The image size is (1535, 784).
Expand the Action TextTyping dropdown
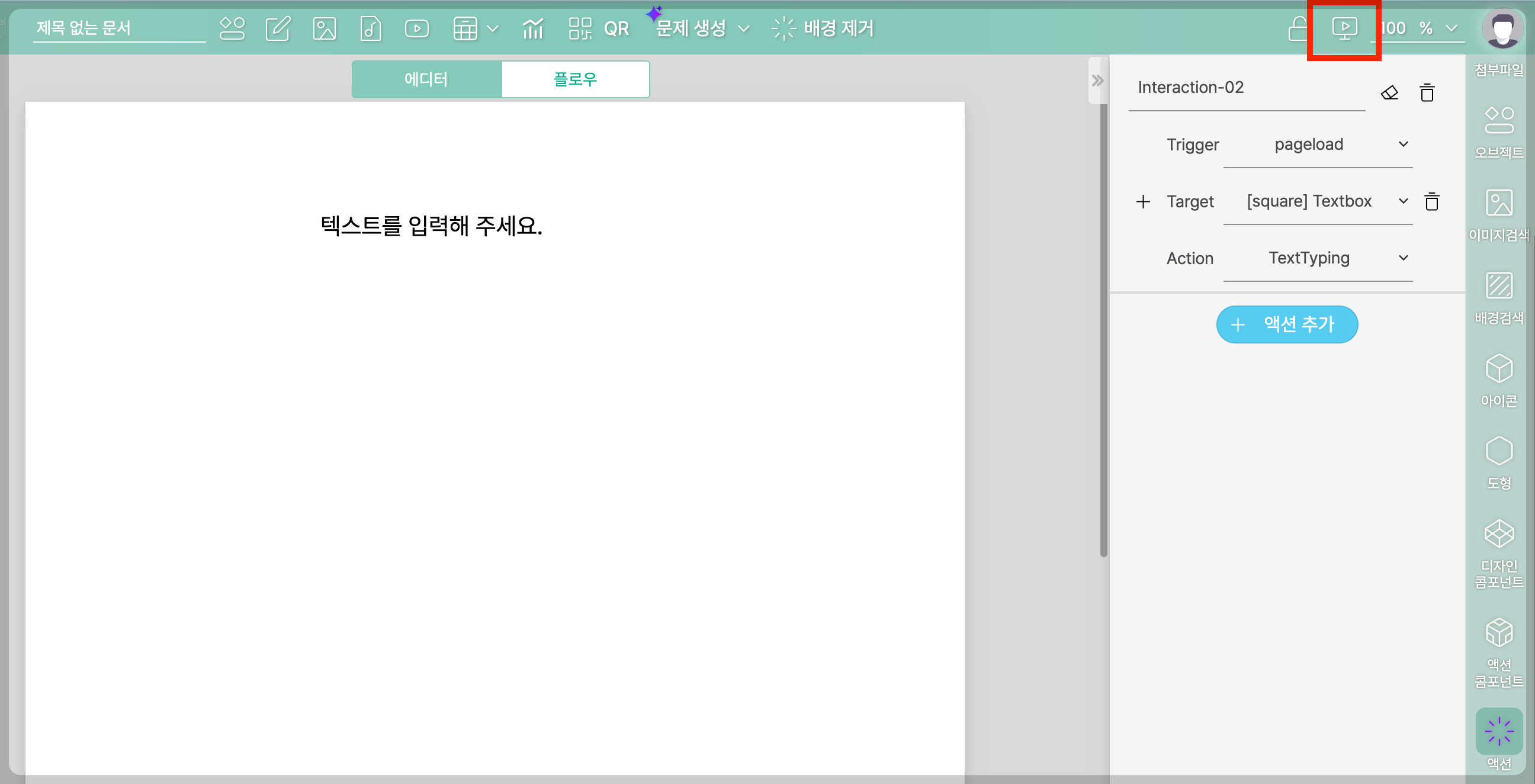[1318, 258]
